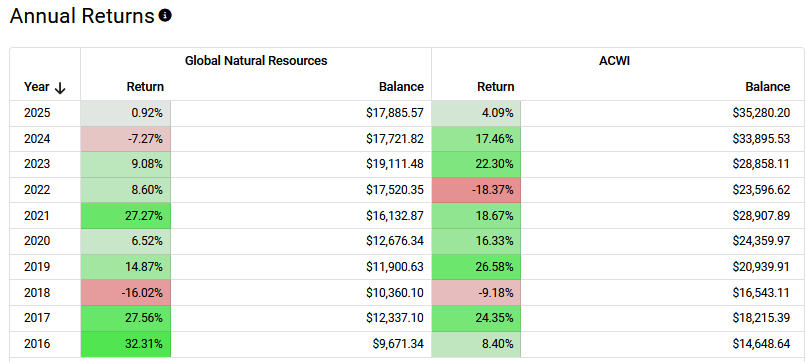Click the $35,280.20 balance cell
The image size is (807, 362).
(662, 113)
